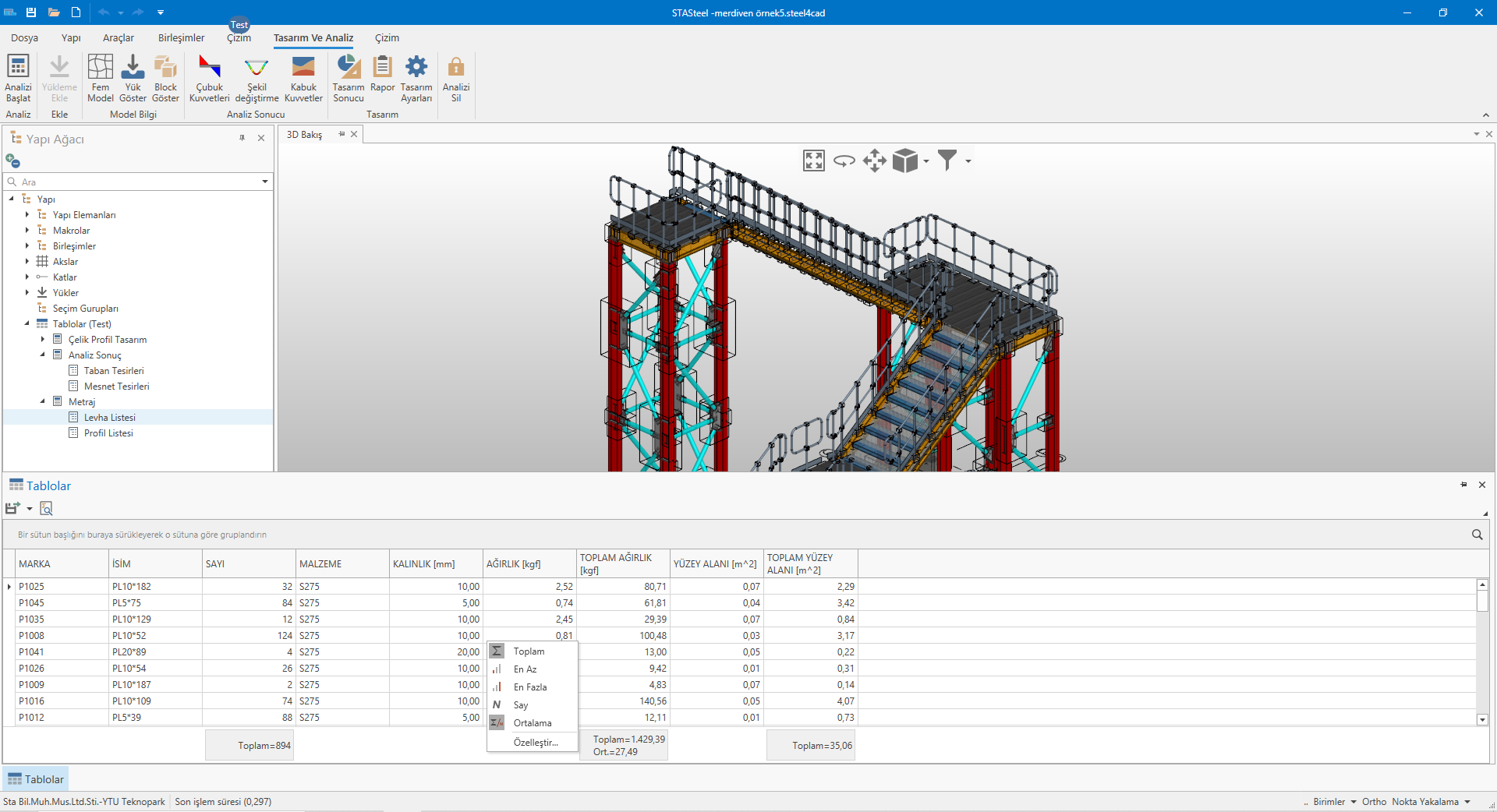Open Tasarım Ayarları gear icon
Screen dimensions: 1497x812
[416, 68]
